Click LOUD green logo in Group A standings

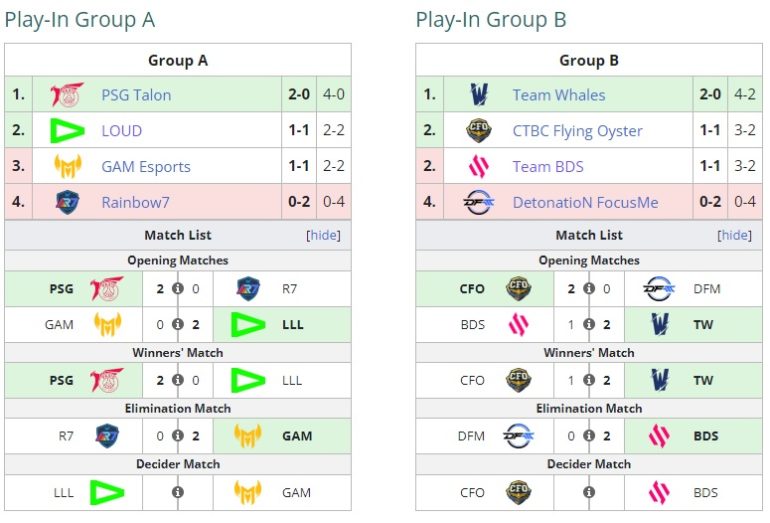68,131
